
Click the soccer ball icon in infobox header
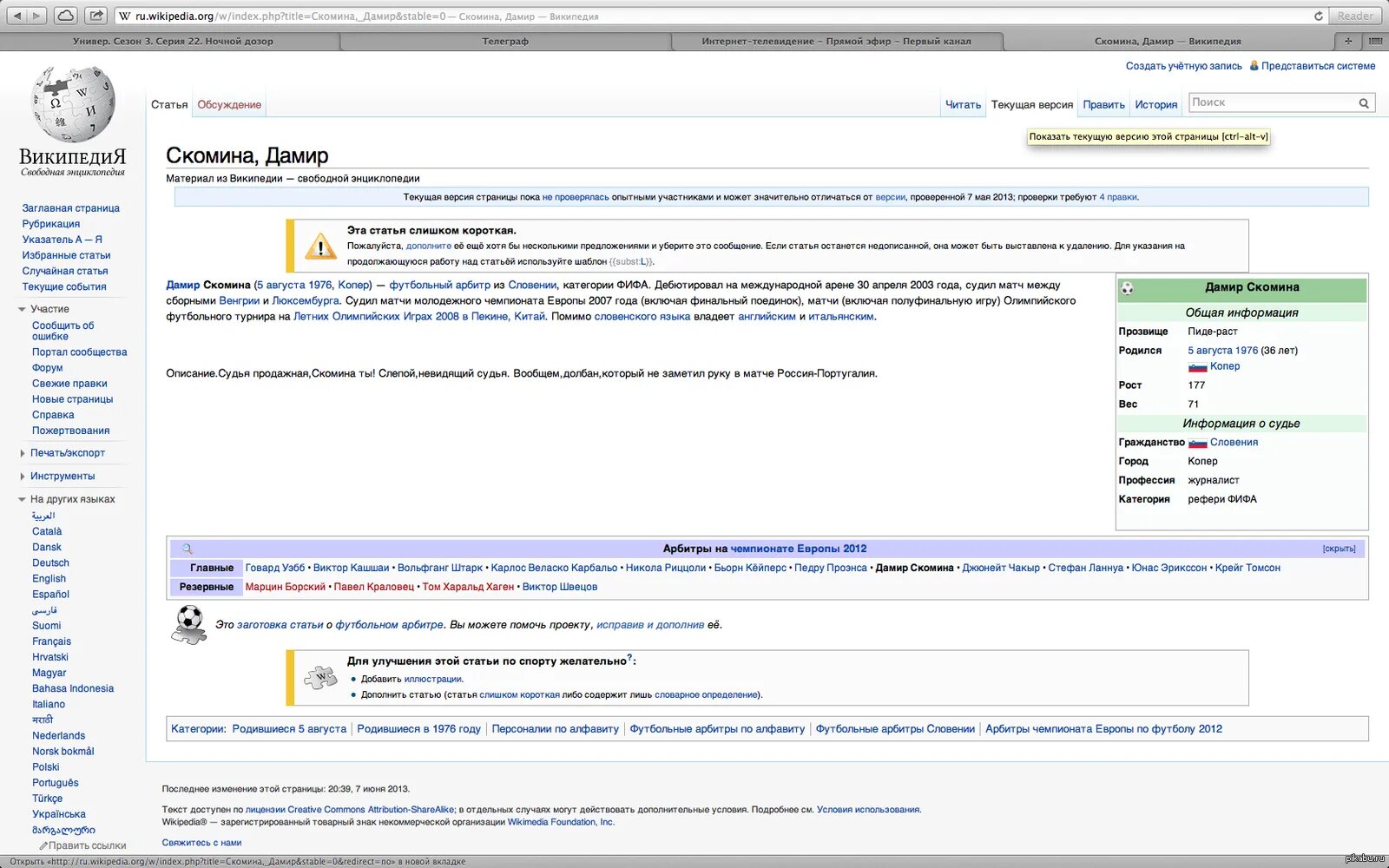[1127, 288]
